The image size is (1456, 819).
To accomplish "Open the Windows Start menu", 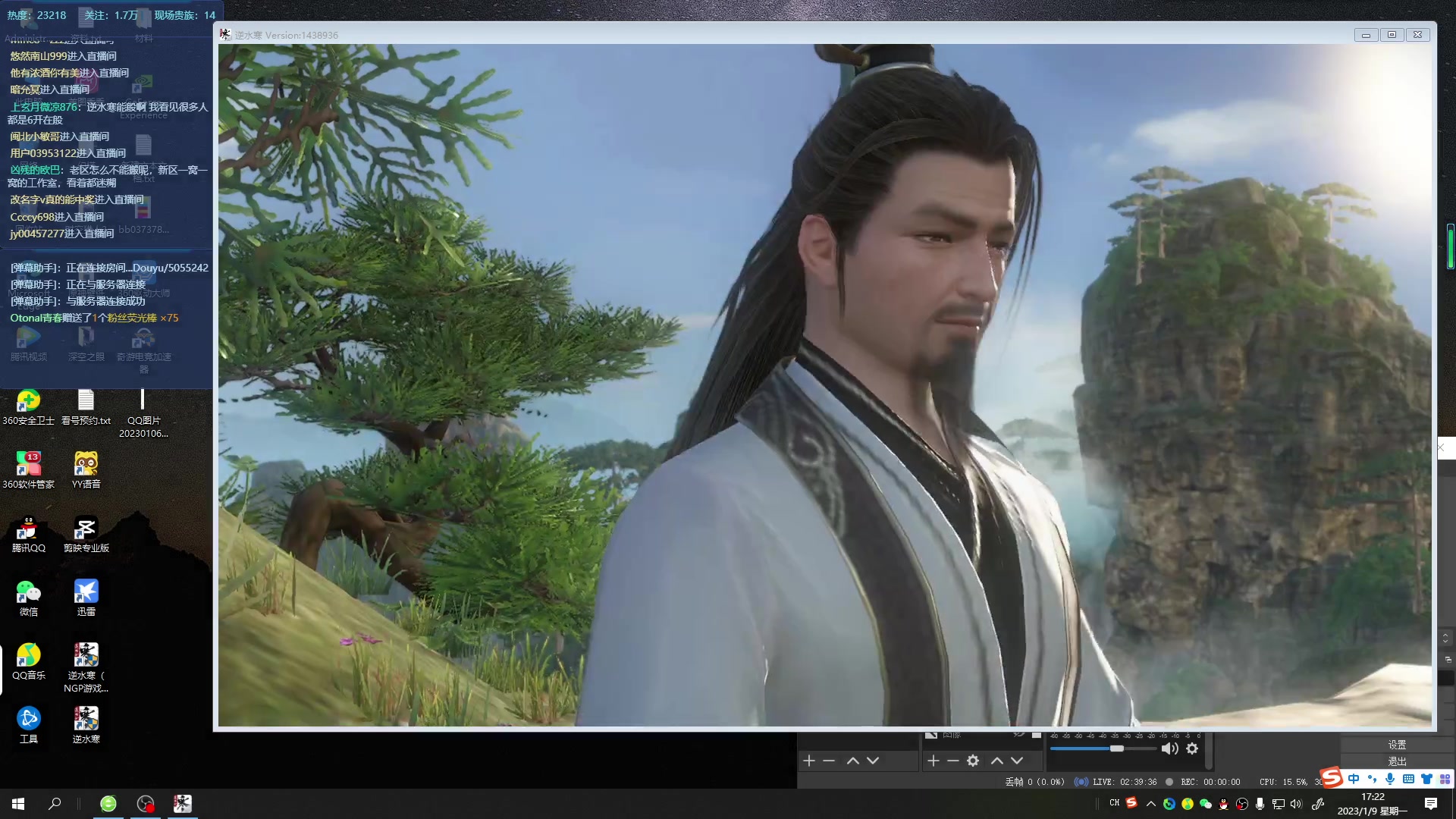I will click(x=18, y=804).
